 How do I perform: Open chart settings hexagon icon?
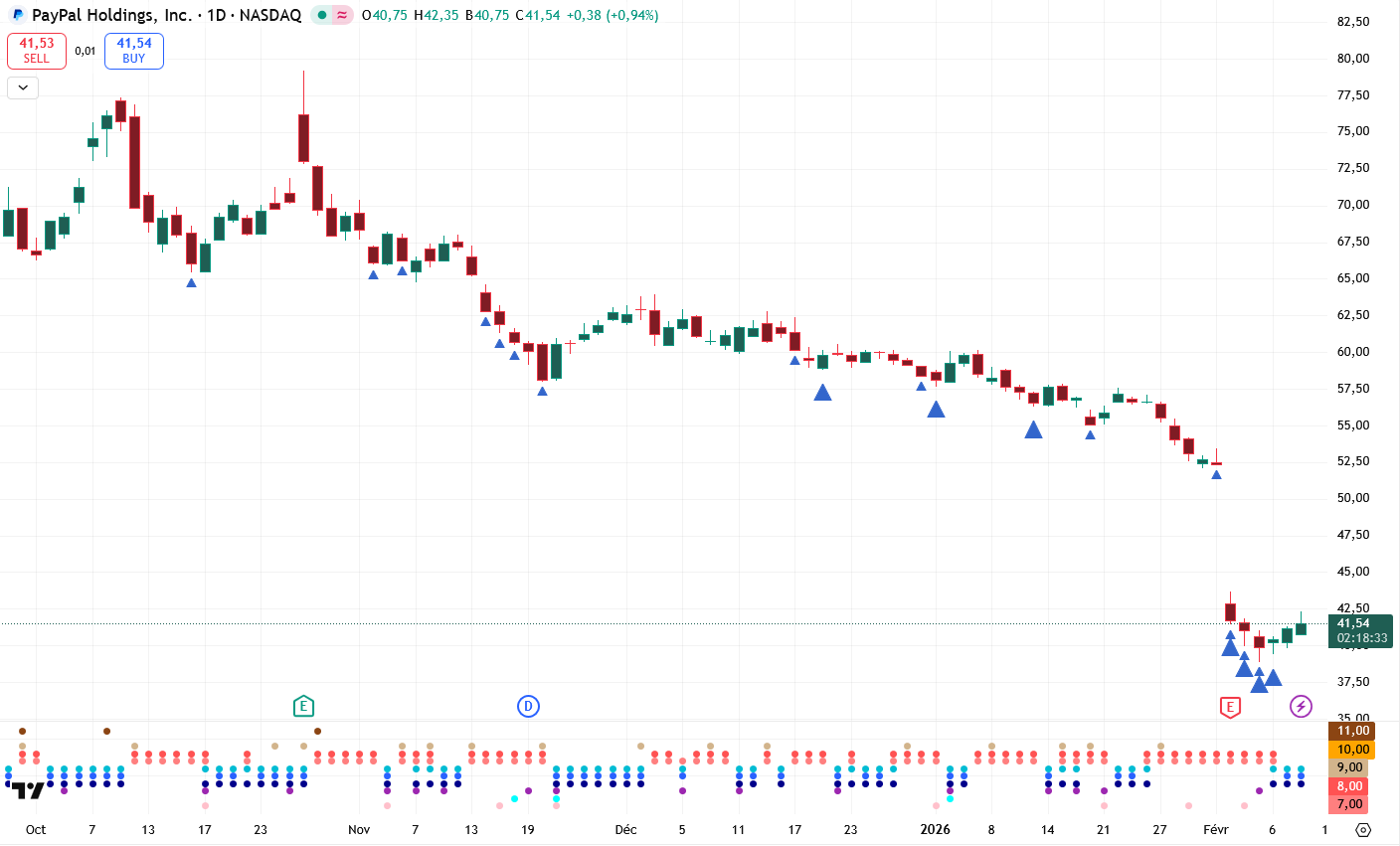1363,830
